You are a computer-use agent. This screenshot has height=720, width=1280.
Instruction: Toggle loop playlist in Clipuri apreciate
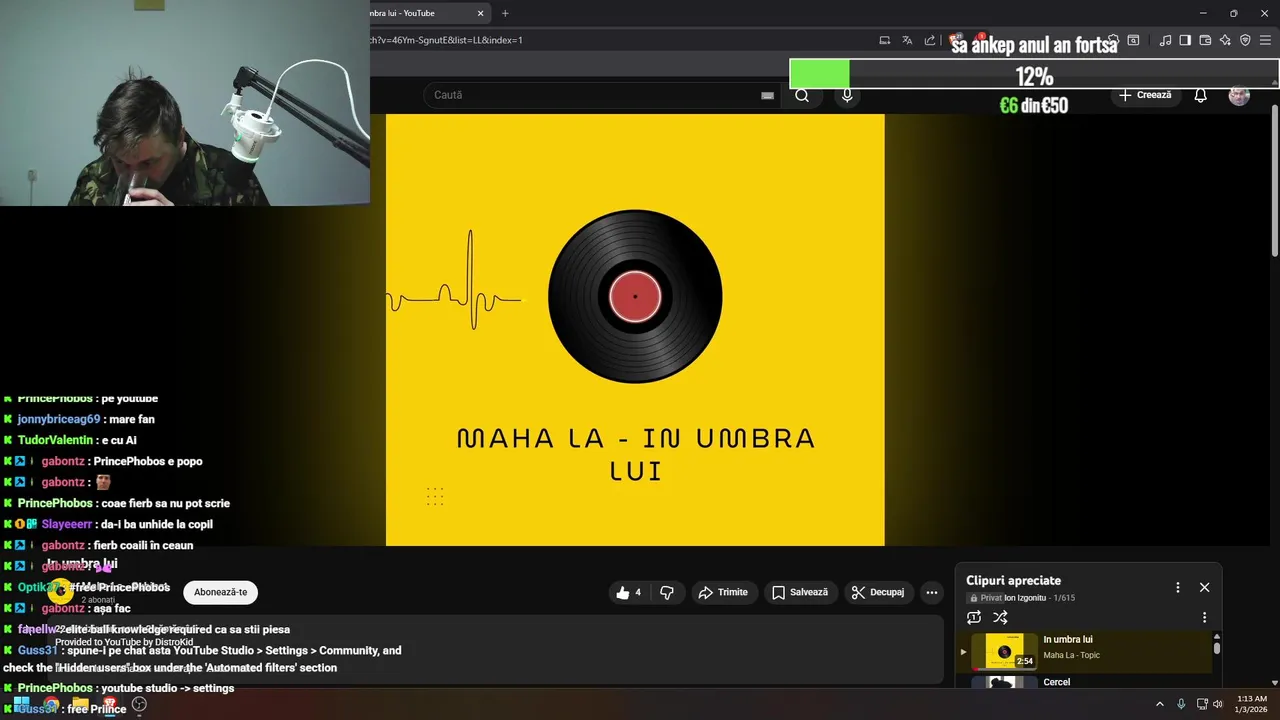tap(974, 617)
